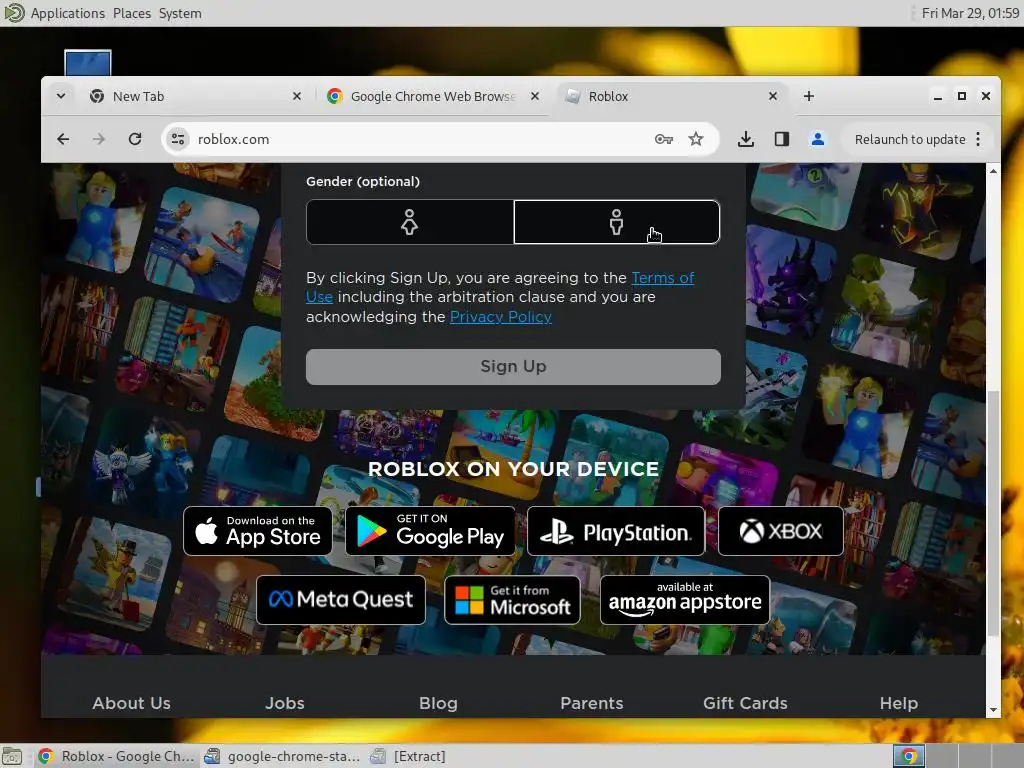Open the saved passwords key icon
This screenshot has width=1024, height=768.
tap(664, 139)
